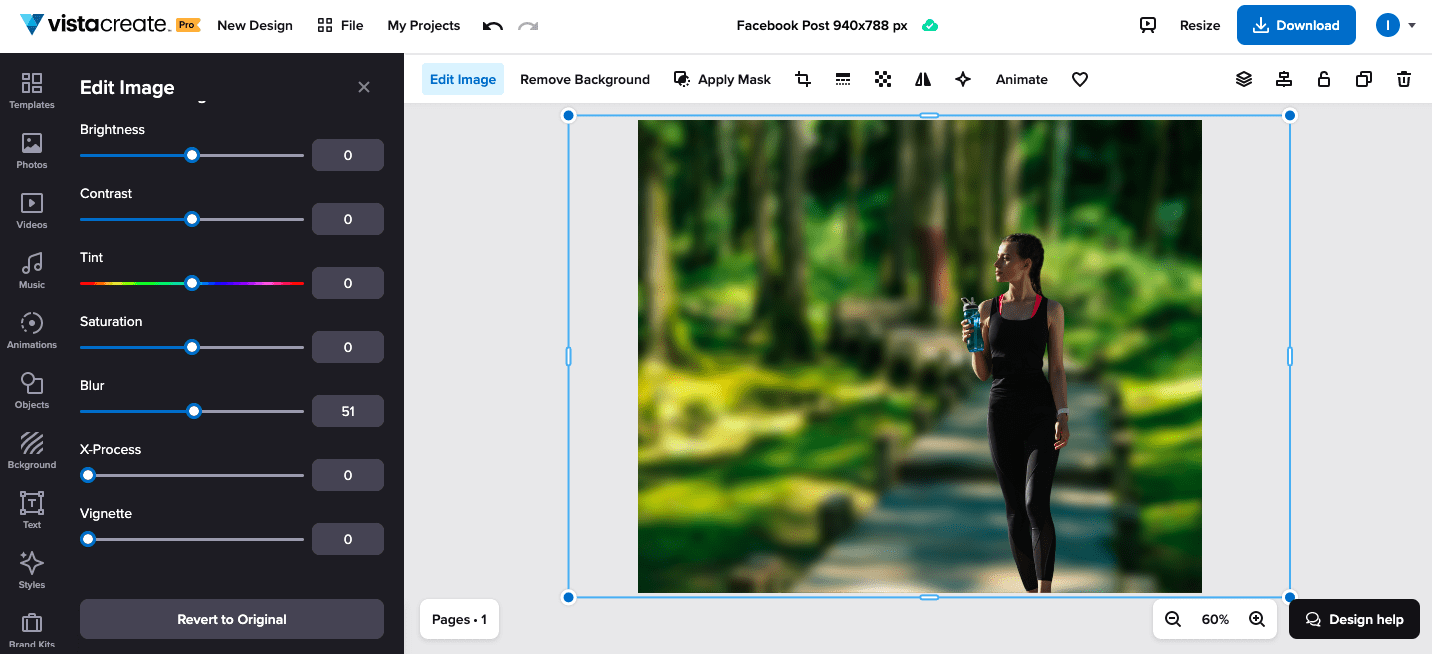Viewport: 1432px width, 654px height.
Task: Open the Flip options
Action: [x=922, y=79]
